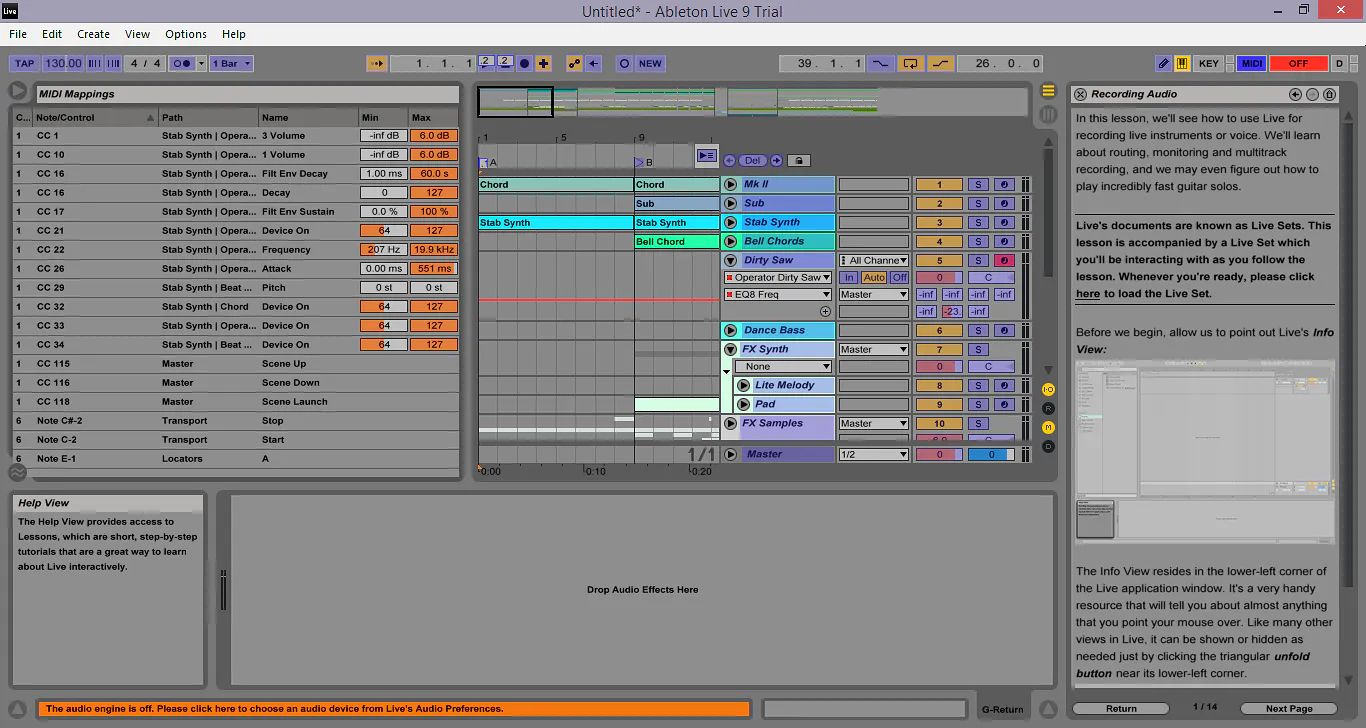Click the lock envelopes icon above the tracks

pyautogui.click(x=799, y=160)
